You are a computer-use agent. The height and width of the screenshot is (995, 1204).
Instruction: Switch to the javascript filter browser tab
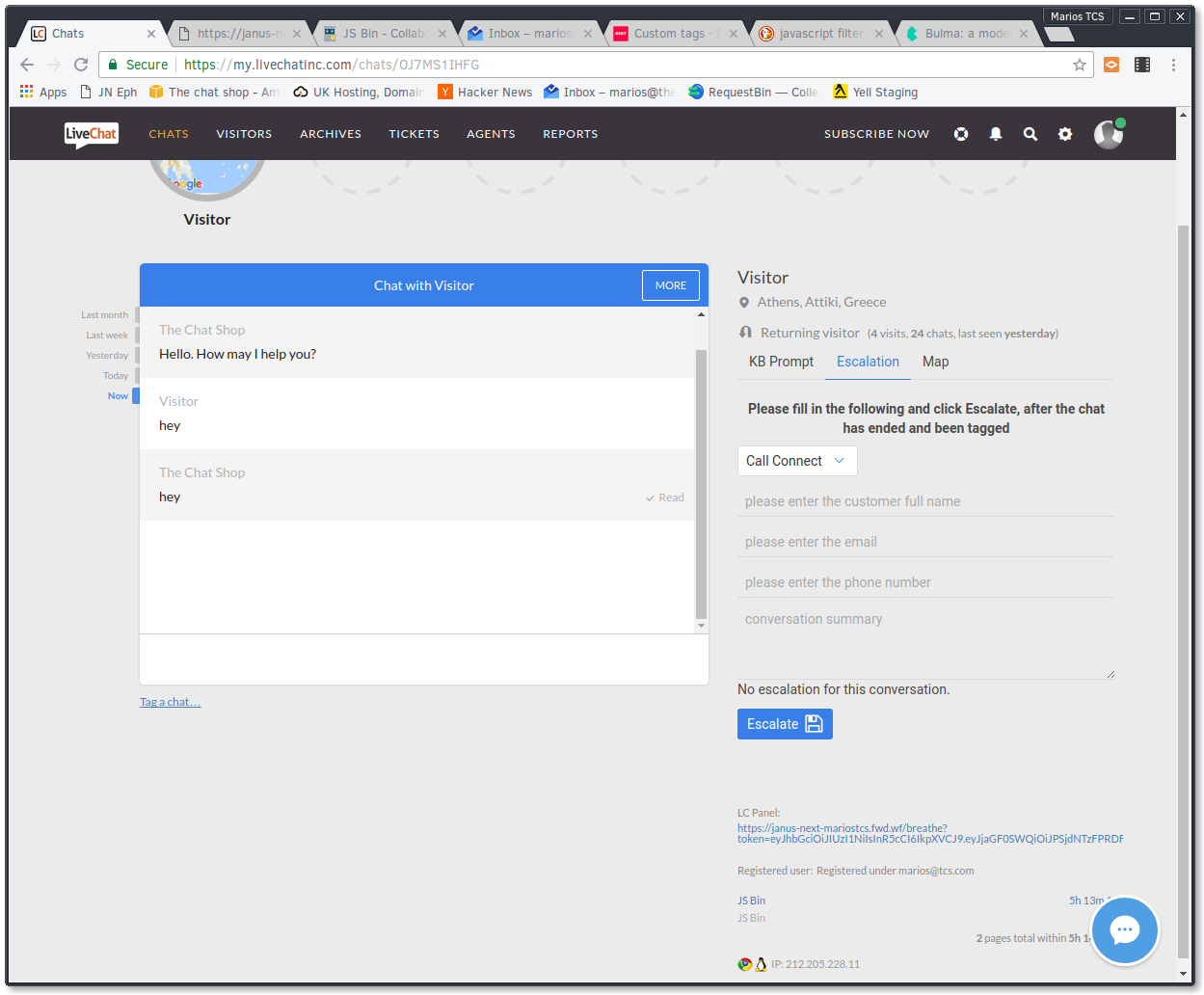point(819,34)
